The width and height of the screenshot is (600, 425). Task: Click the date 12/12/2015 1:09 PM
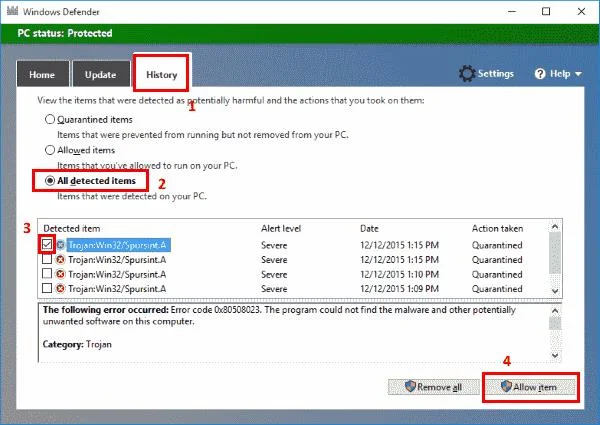(x=399, y=289)
